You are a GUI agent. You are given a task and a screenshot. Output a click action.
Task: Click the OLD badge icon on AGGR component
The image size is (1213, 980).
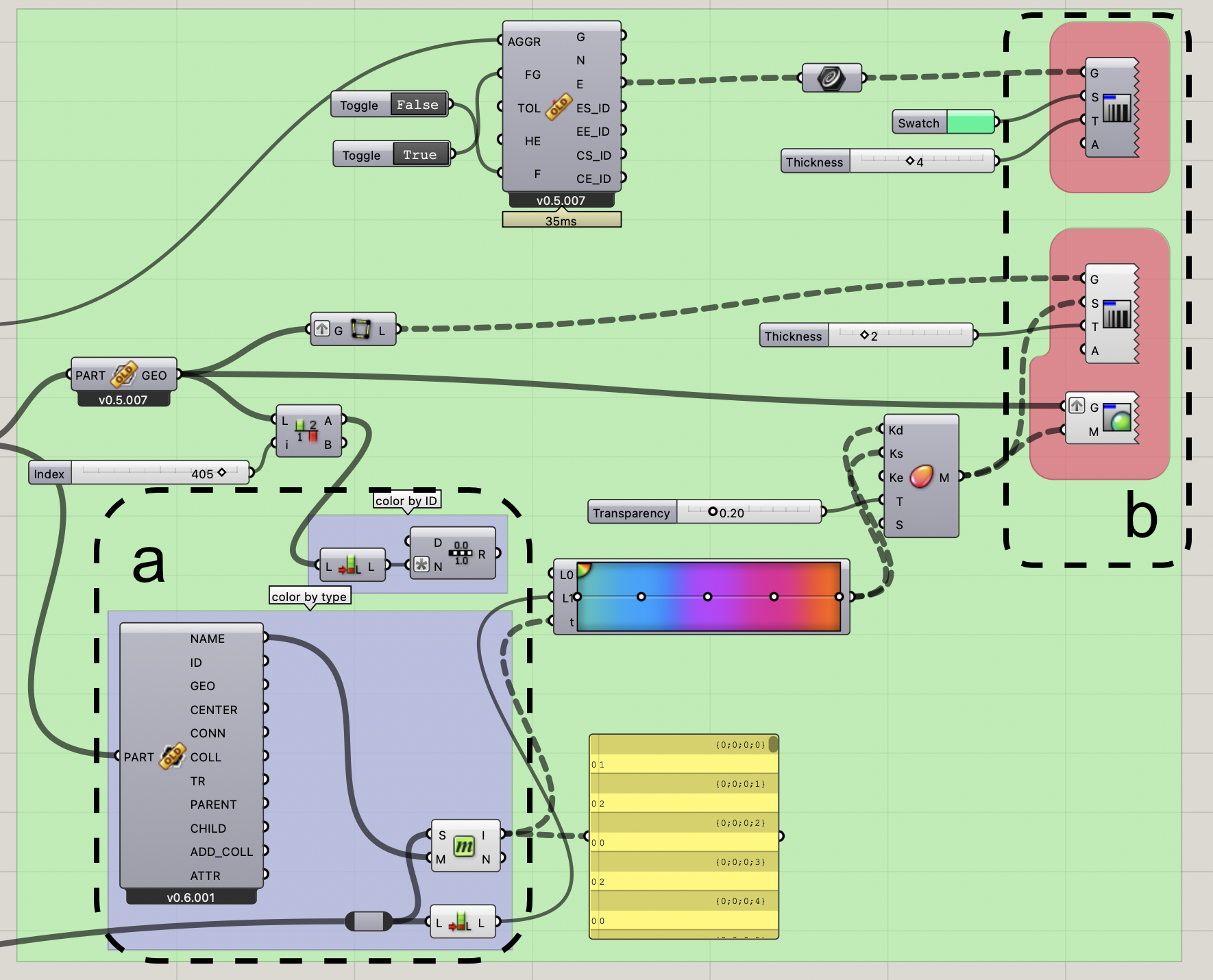tap(559, 106)
